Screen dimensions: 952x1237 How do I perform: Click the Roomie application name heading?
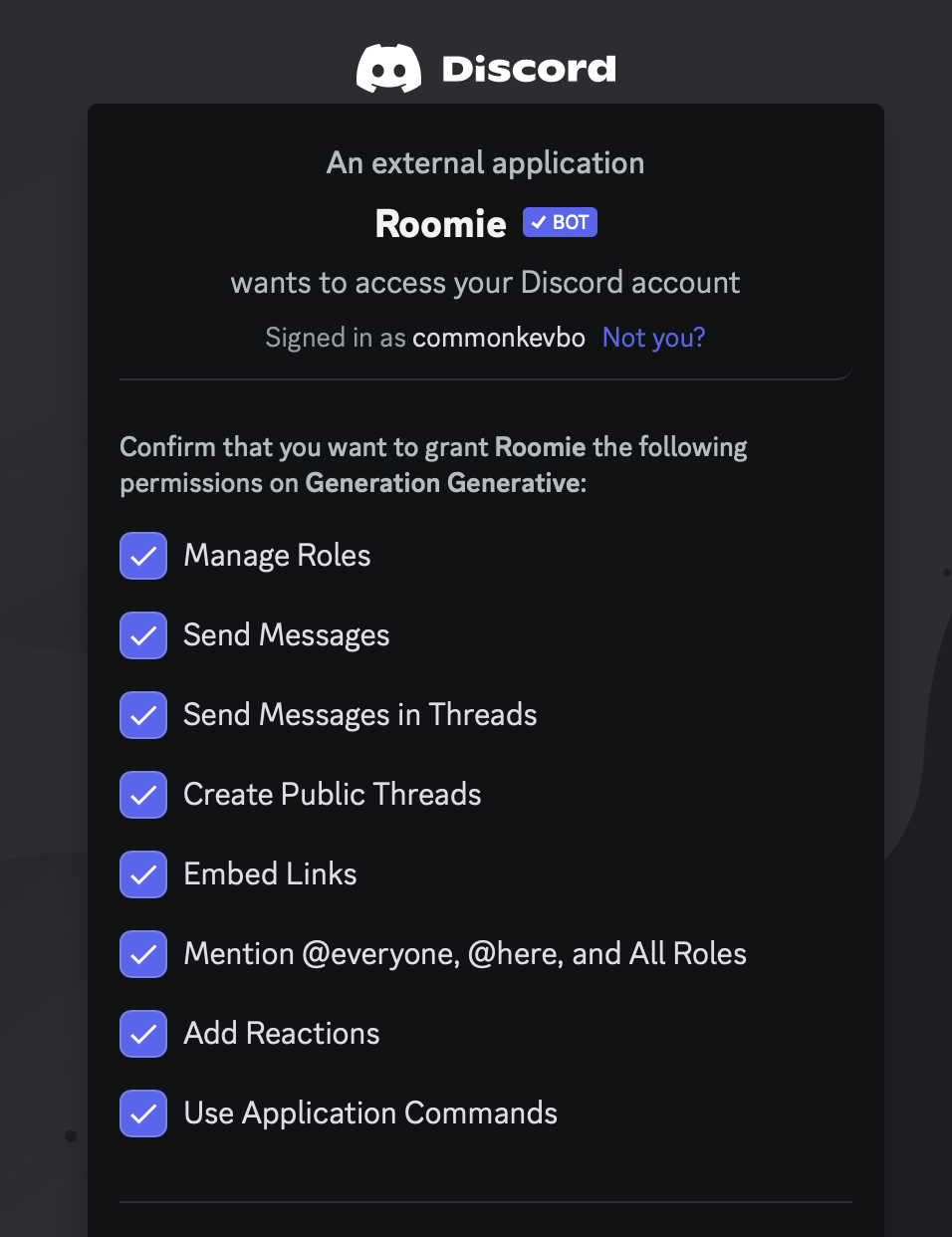[440, 224]
